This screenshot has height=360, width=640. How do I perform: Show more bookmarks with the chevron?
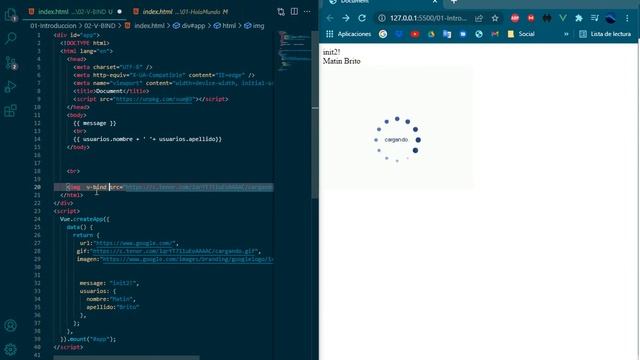pos(566,34)
